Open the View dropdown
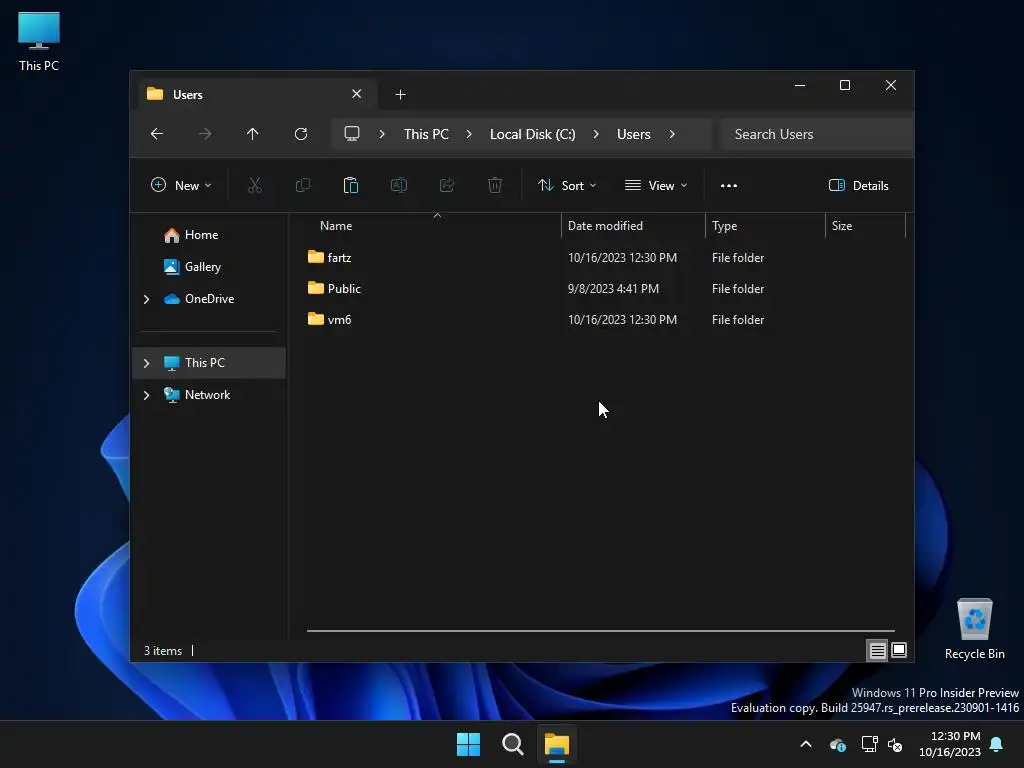 pos(656,185)
